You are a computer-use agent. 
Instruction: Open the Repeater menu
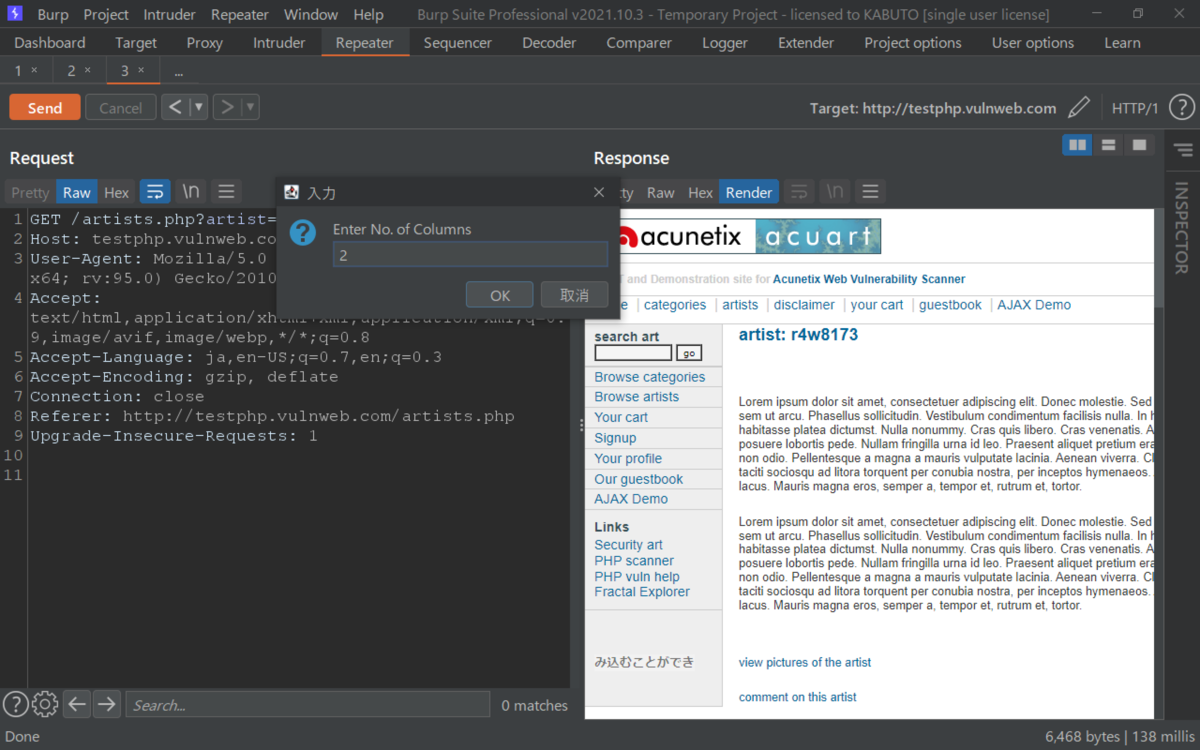point(240,15)
